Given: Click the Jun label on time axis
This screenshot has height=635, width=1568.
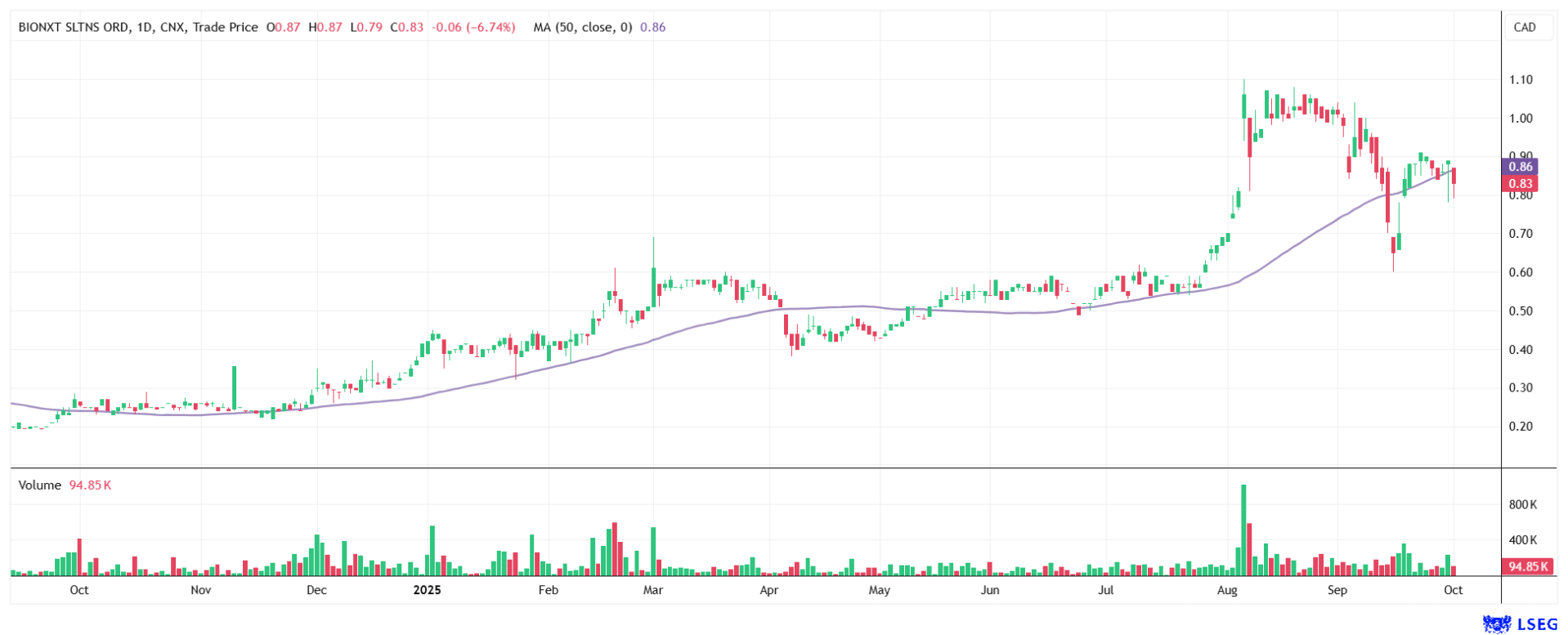Looking at the screenshot, I should point(990,590).
